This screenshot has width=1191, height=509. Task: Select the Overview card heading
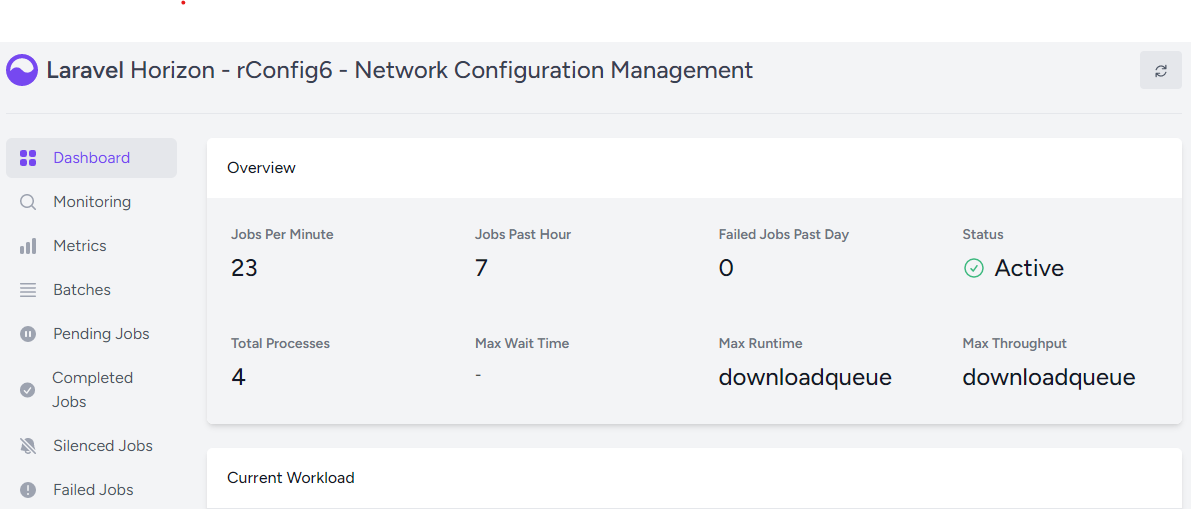261,168
